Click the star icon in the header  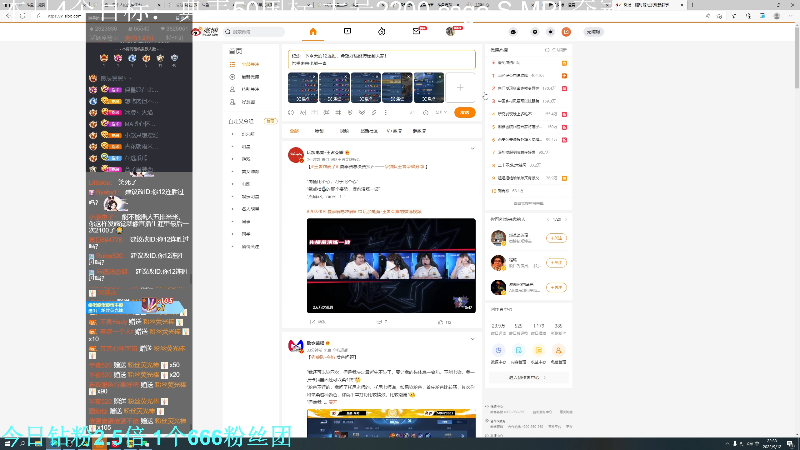pos(551,32)
